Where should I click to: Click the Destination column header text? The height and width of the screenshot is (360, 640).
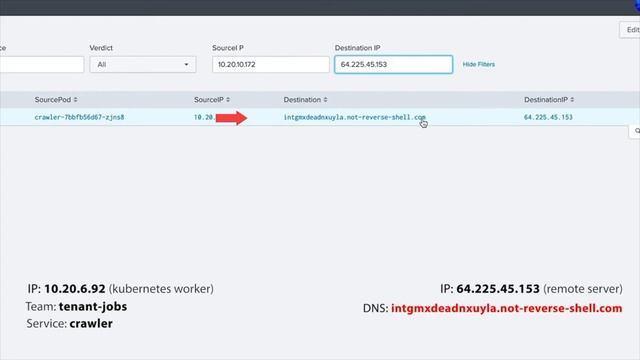pos(302,100)
